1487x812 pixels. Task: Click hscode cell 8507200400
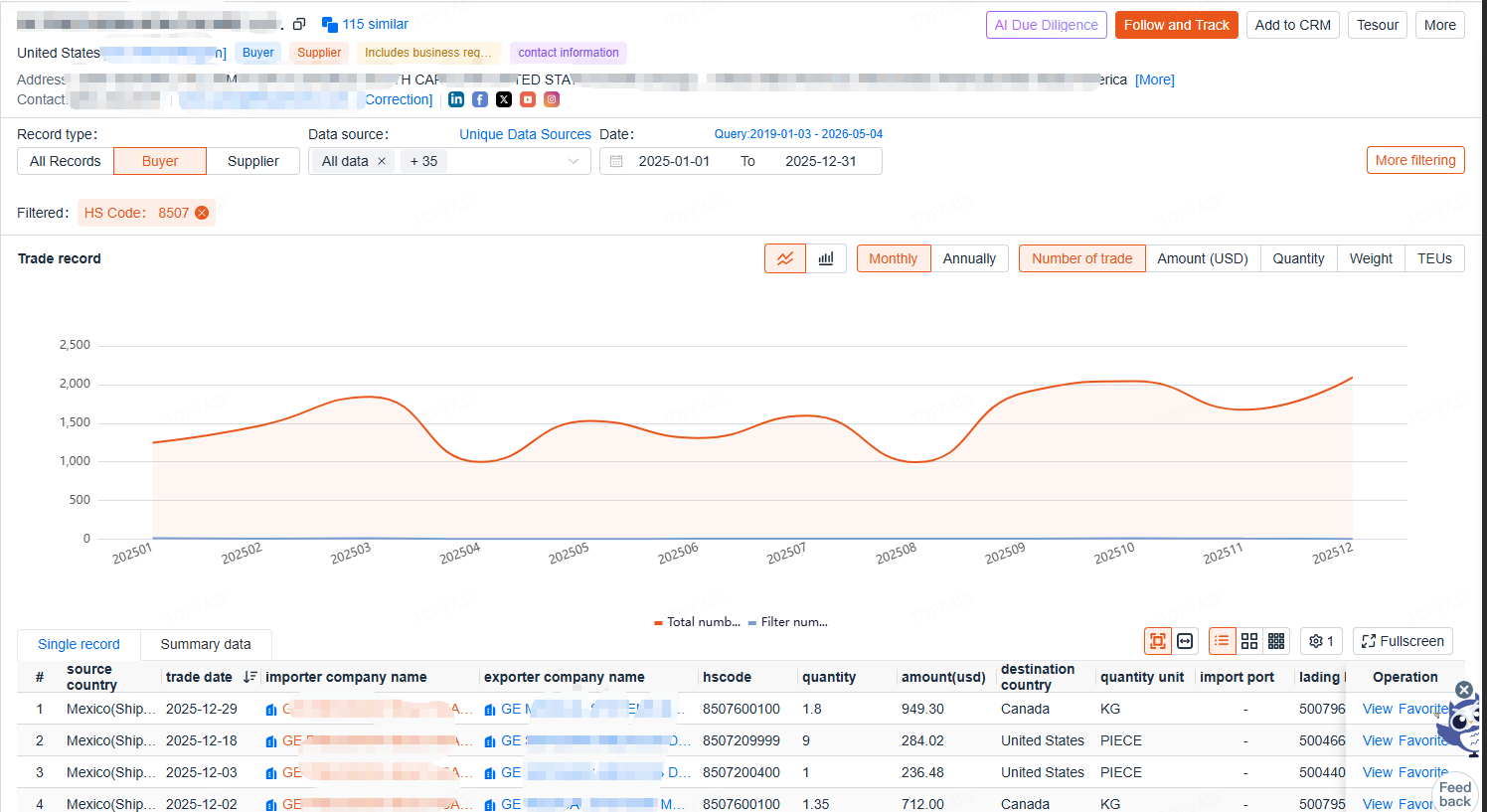pos(742,772)
